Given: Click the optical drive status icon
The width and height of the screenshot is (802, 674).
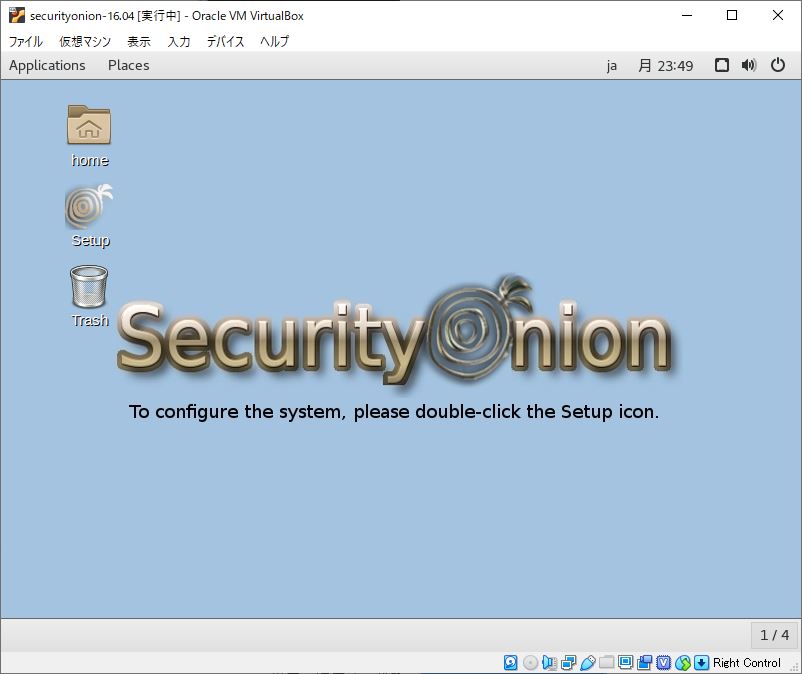Looking at the screenshot, I should [530, 663].
